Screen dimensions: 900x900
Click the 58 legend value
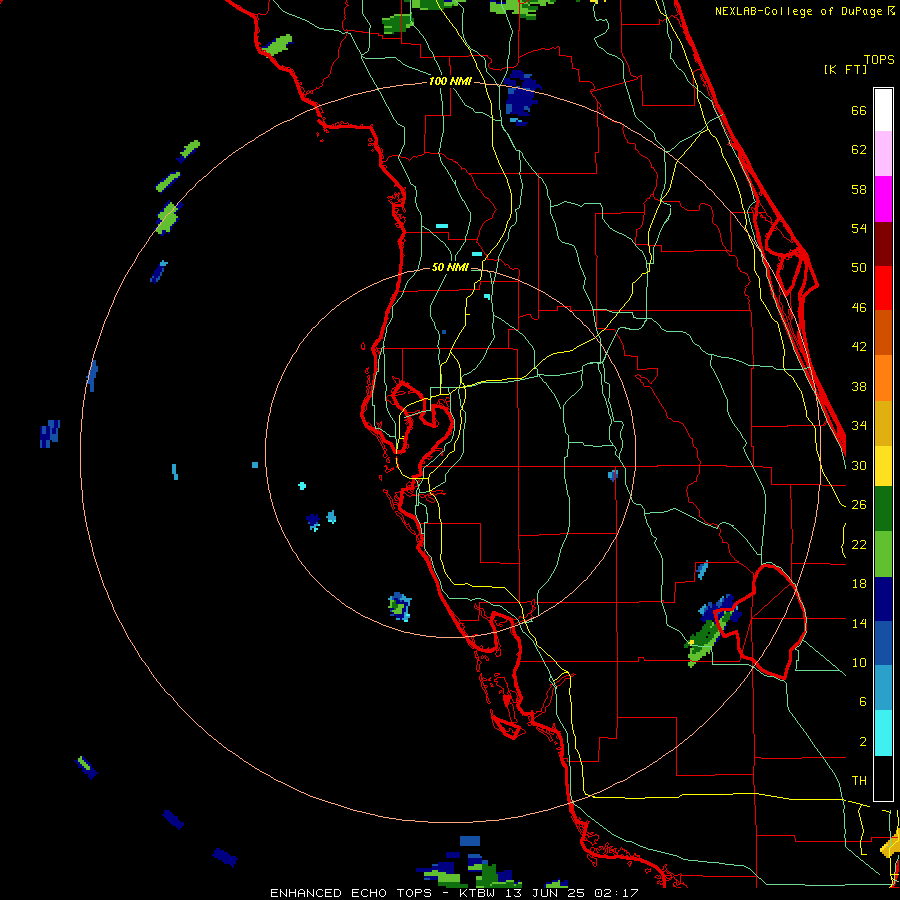859,189
